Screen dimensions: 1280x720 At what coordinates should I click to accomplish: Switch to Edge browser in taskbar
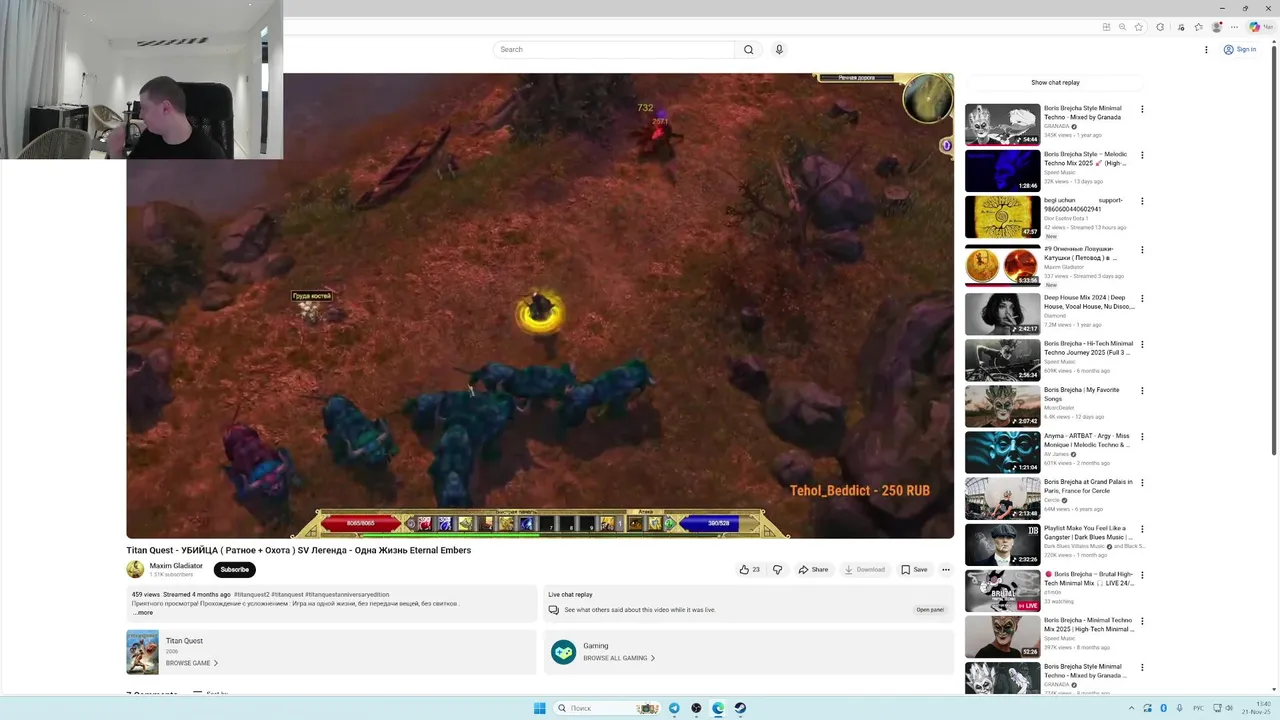click(718, 708)
